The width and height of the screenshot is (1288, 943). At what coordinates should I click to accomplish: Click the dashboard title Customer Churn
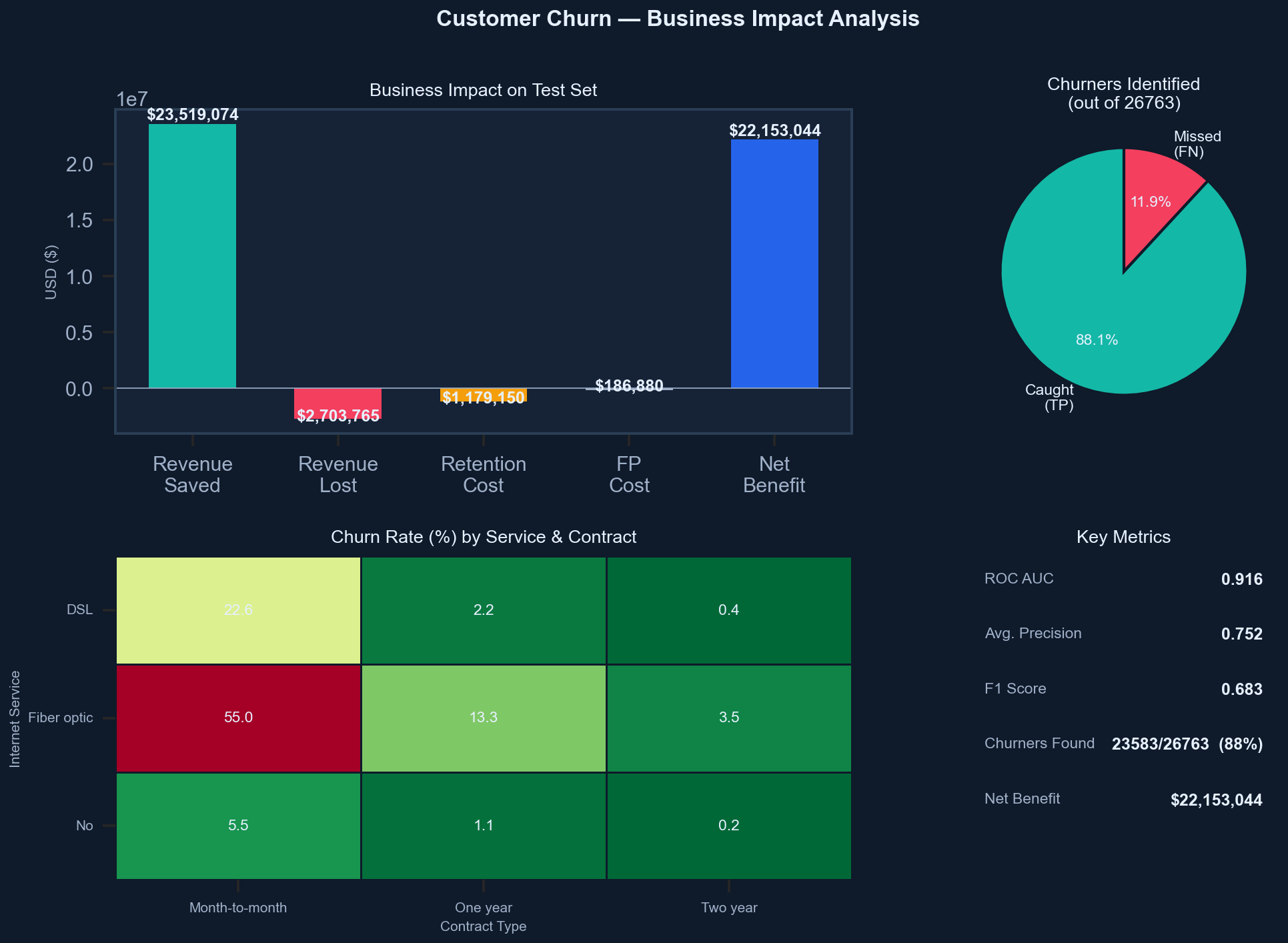(x=678, y=19)
